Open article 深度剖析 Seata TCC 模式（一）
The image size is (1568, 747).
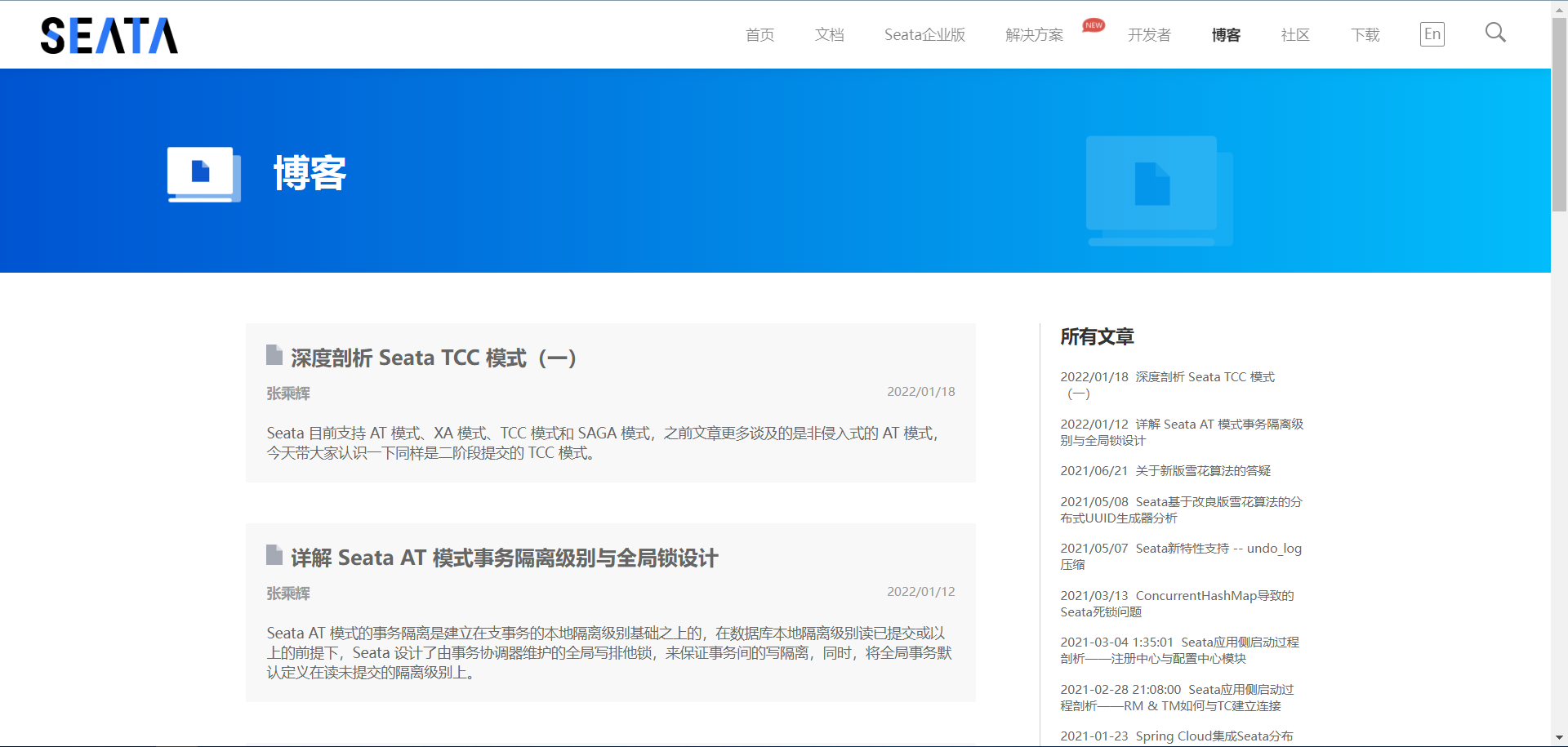point(434,358)
